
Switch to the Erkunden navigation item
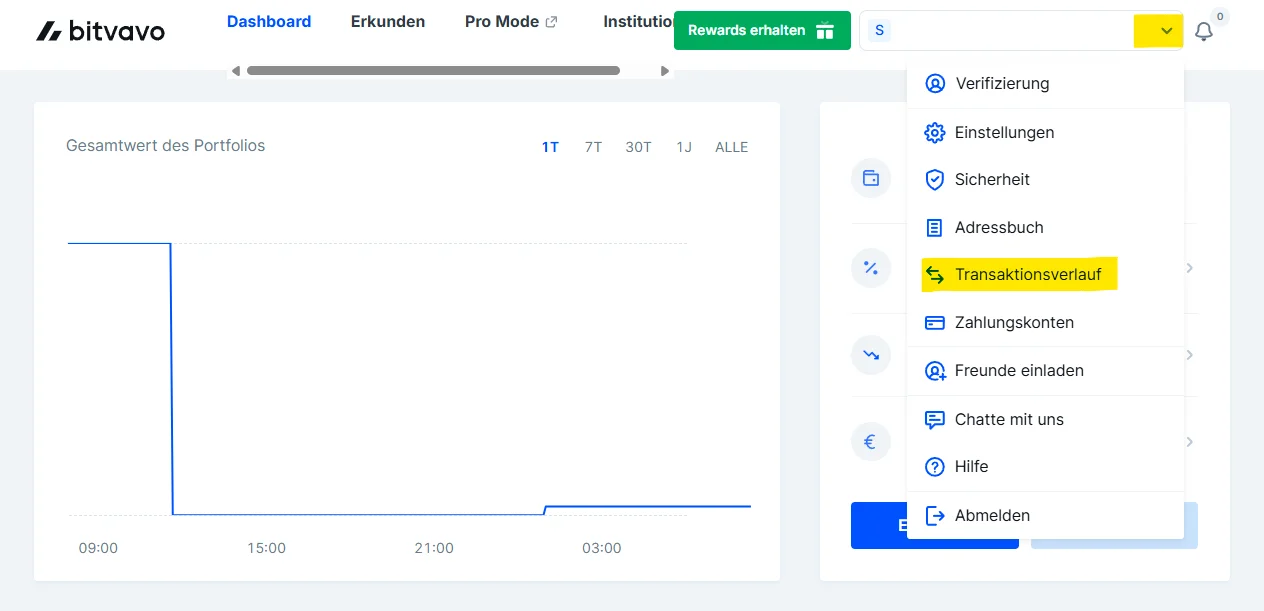tap(388, 21)
